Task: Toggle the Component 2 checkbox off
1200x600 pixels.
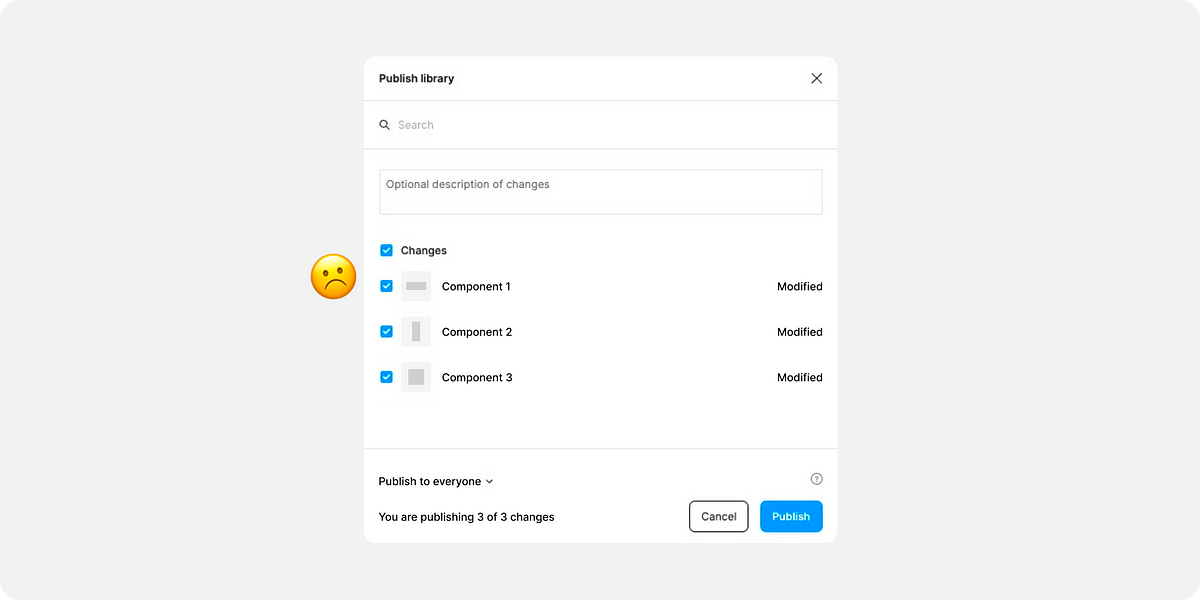Action: click(386, 331)
